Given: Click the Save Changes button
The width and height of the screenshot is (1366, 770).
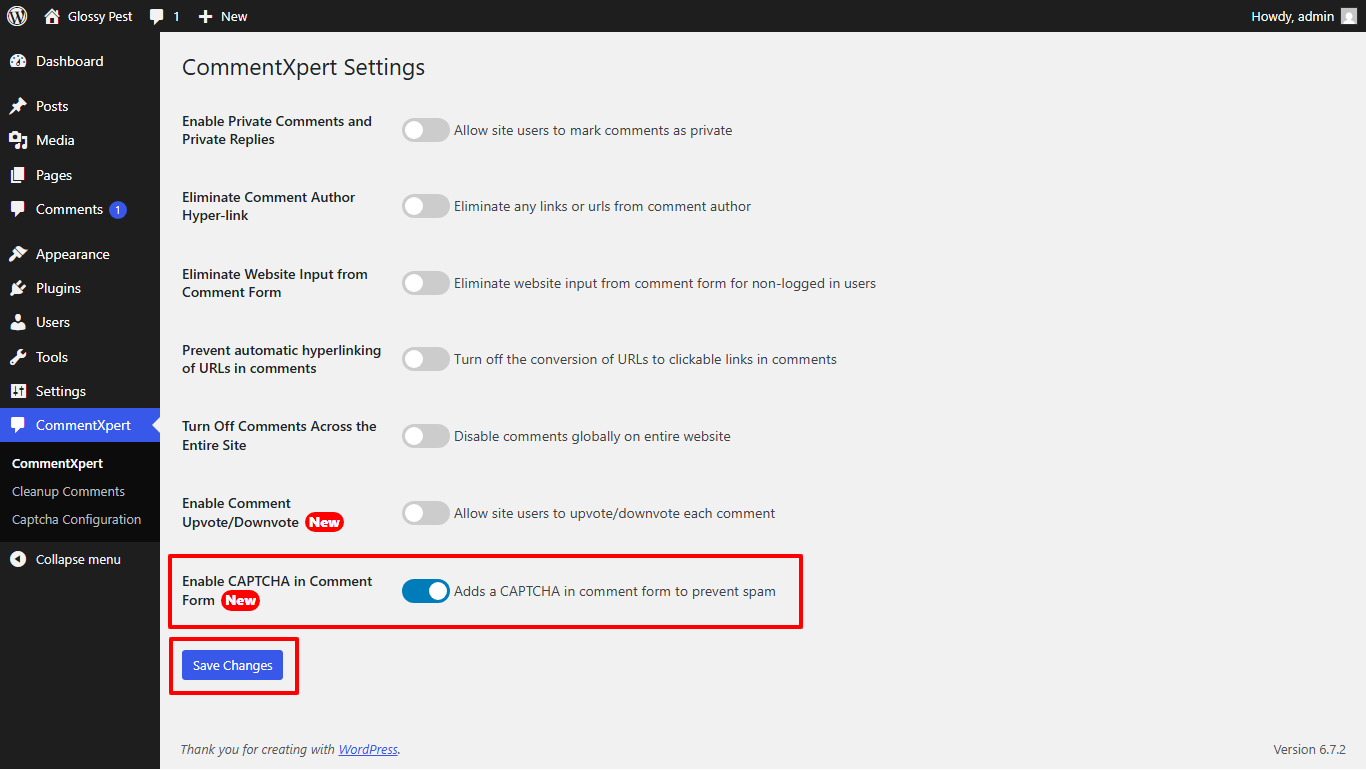Looking at the screenshot, I should pos(232,665).
